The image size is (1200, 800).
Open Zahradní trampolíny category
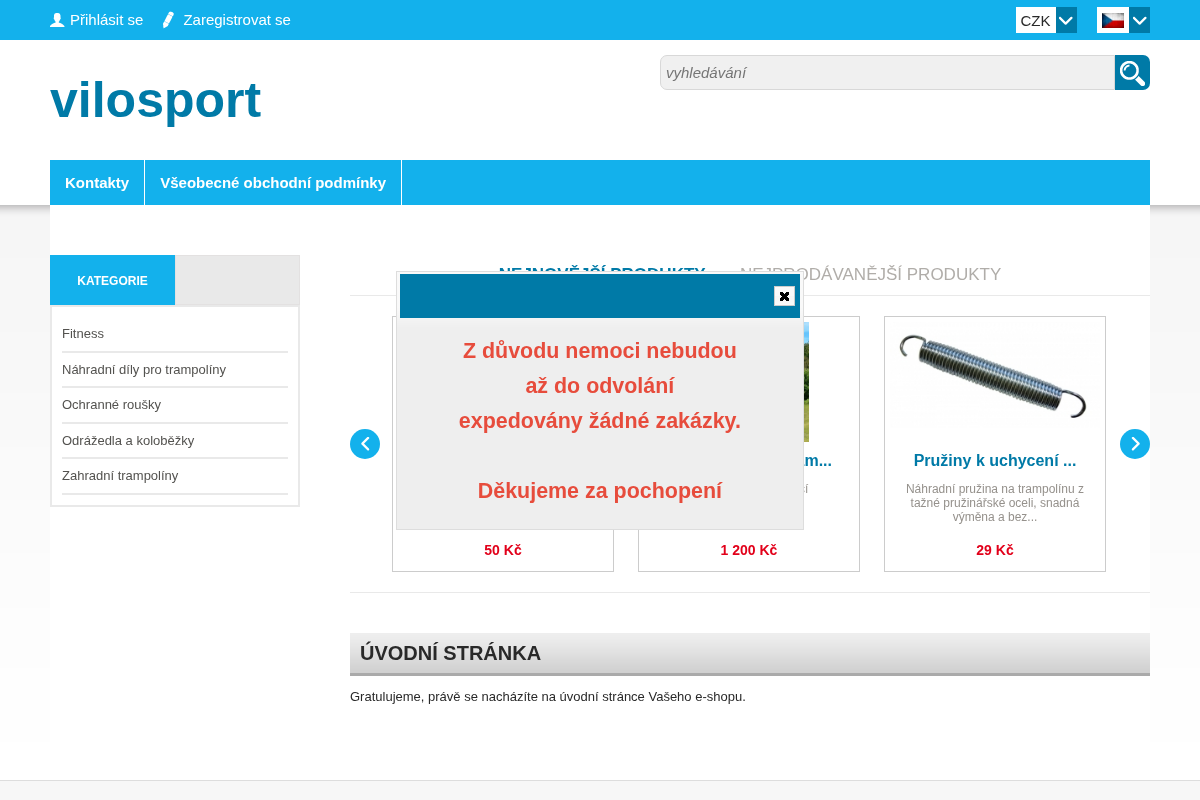120,475
